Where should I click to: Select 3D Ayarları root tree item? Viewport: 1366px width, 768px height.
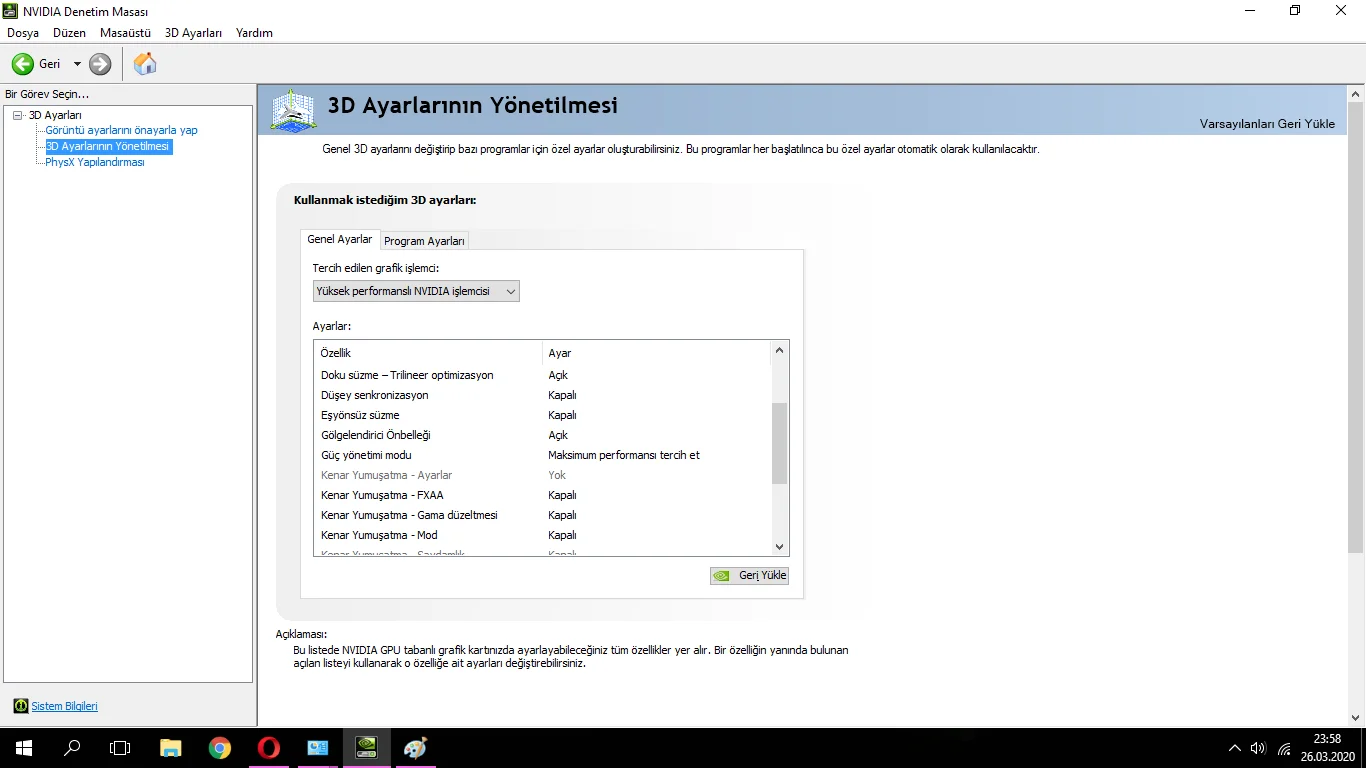[x=55, y=115]
